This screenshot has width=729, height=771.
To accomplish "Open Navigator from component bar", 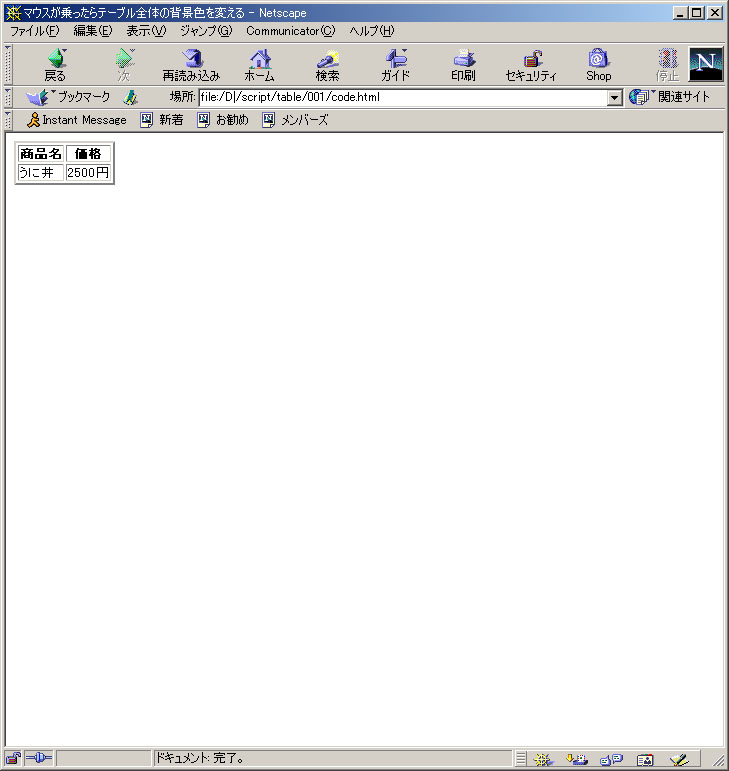I will tap(543, 759).
